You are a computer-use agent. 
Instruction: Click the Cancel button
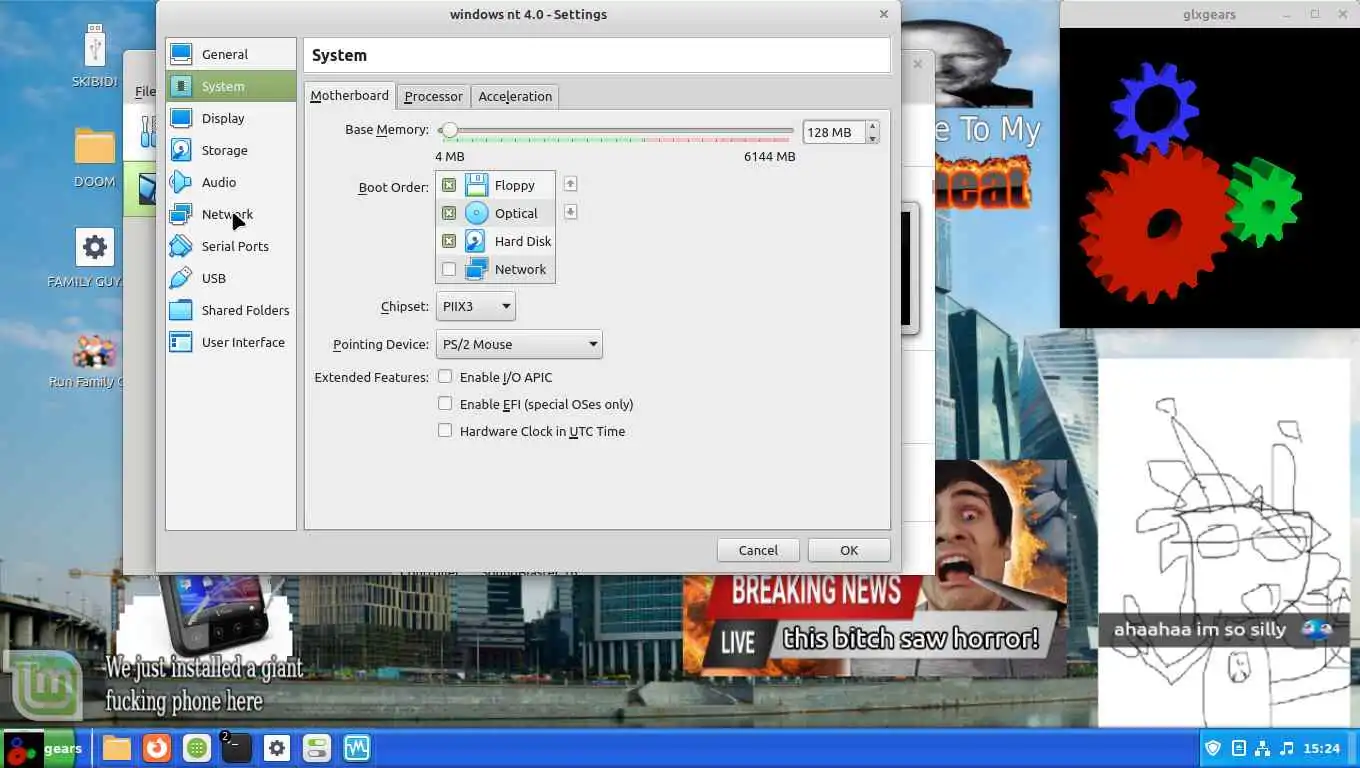click(x=758, y=550)
